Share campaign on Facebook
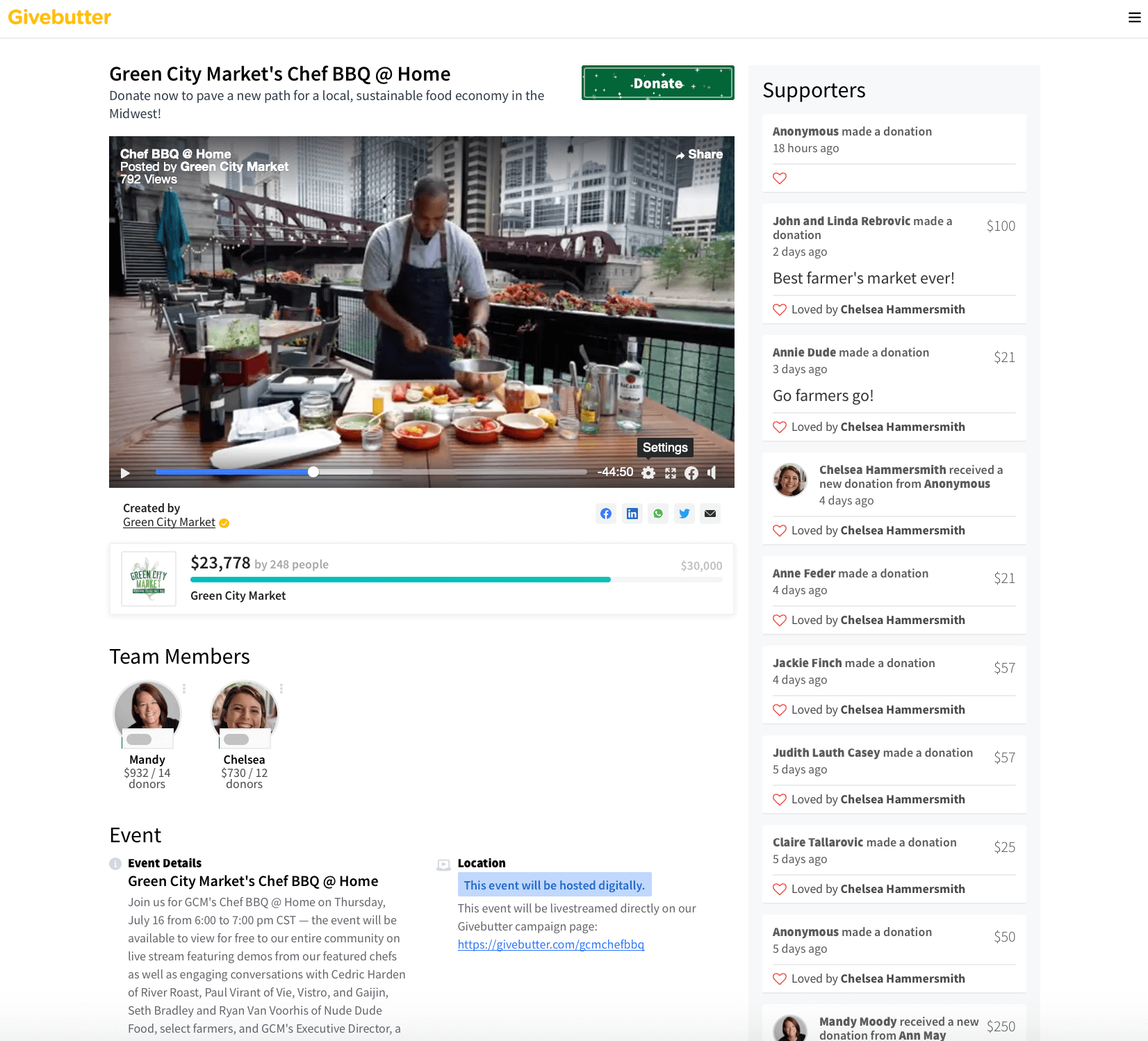 606,514
